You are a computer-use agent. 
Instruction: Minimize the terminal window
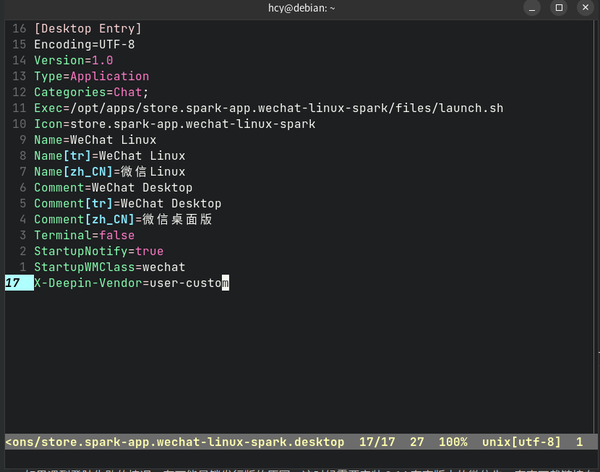[530, 8]
